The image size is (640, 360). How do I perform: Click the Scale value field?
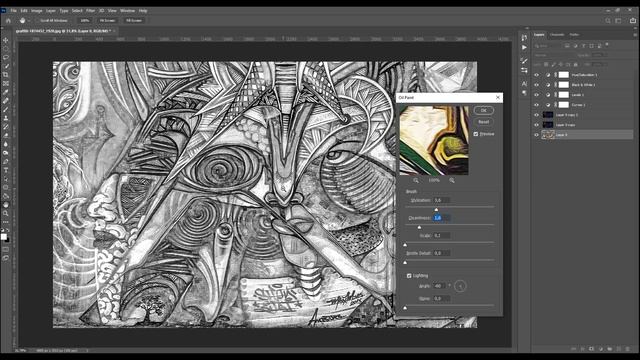click(441, 236)
